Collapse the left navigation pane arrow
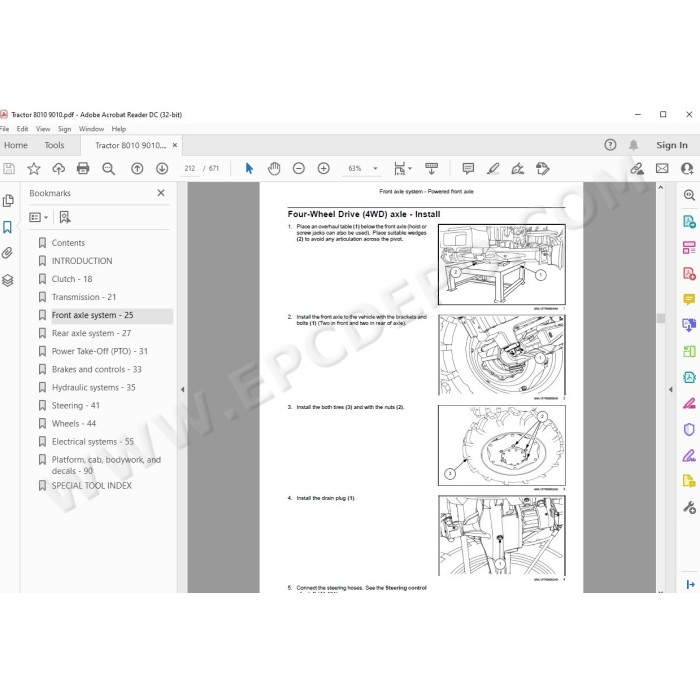700x700 pixels. point(182,389)
